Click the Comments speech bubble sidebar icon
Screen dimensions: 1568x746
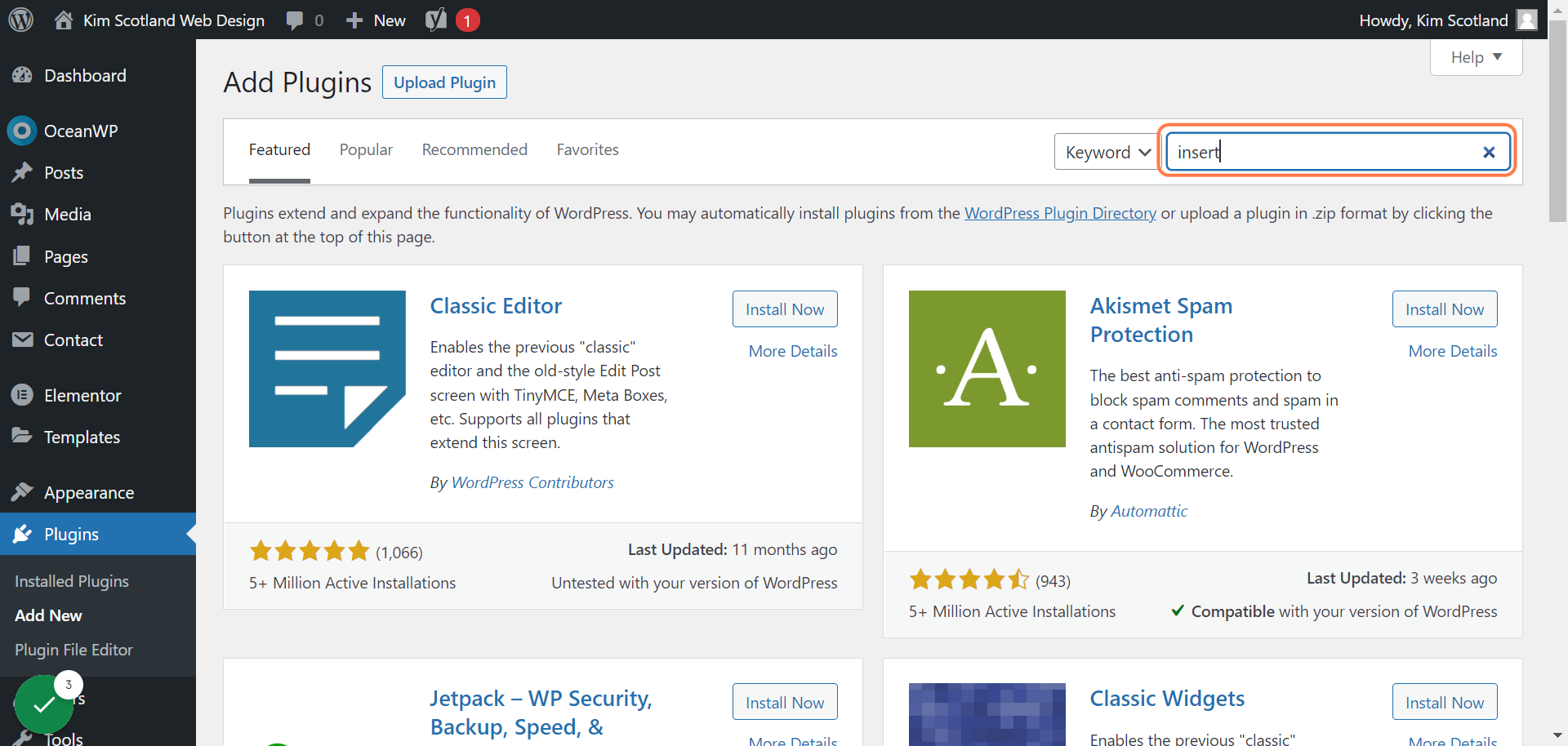[22, 297]
